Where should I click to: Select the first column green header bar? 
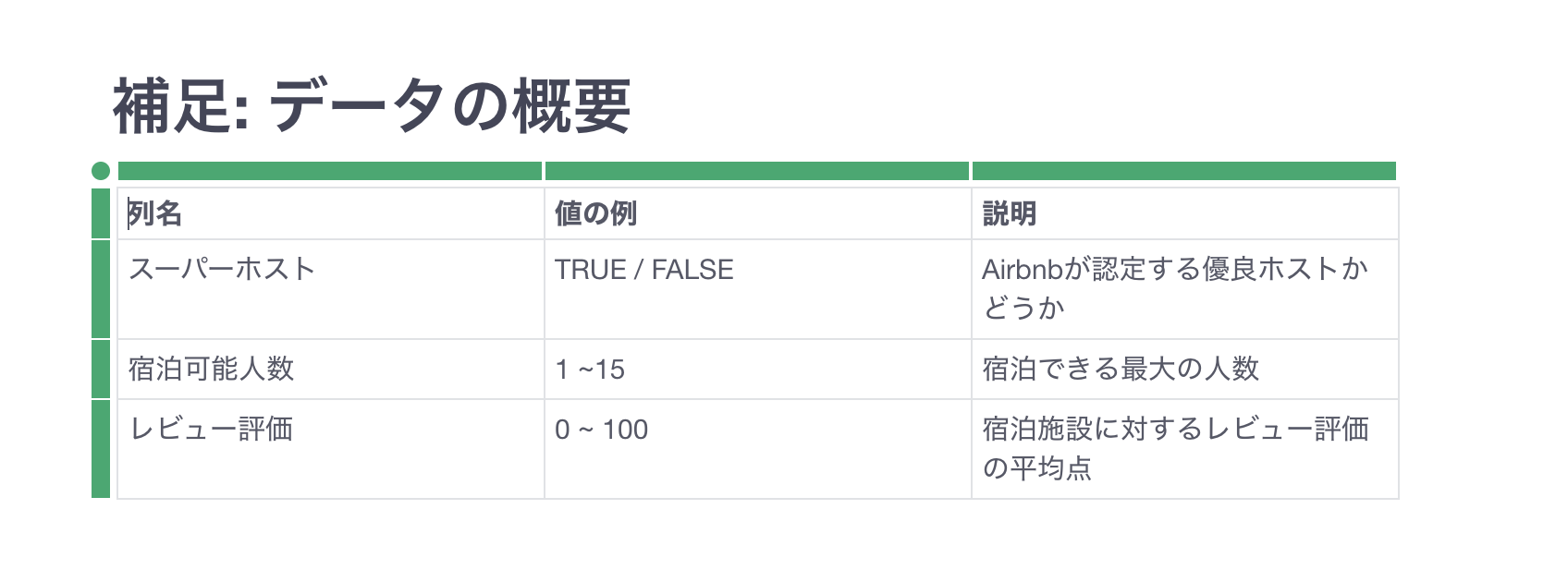pos(330,171)
